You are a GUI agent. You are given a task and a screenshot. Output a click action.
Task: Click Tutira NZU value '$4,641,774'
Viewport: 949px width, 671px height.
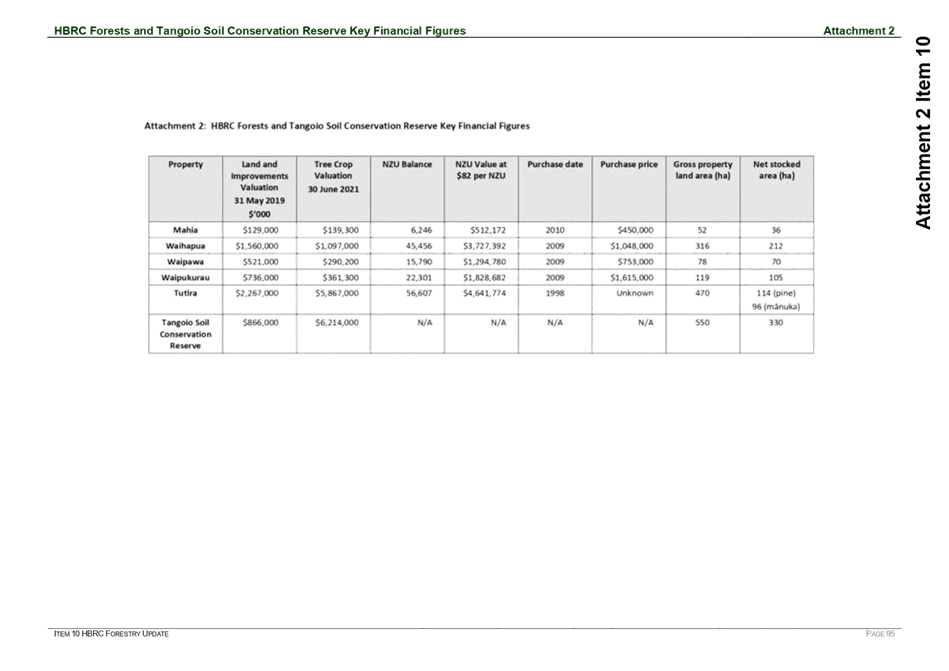(x=484, y=293)
